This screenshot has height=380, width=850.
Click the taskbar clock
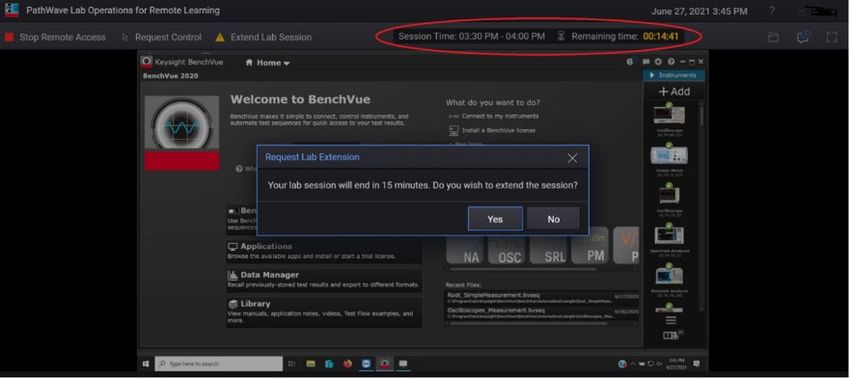pyautogui.click(x=676, y=364)
